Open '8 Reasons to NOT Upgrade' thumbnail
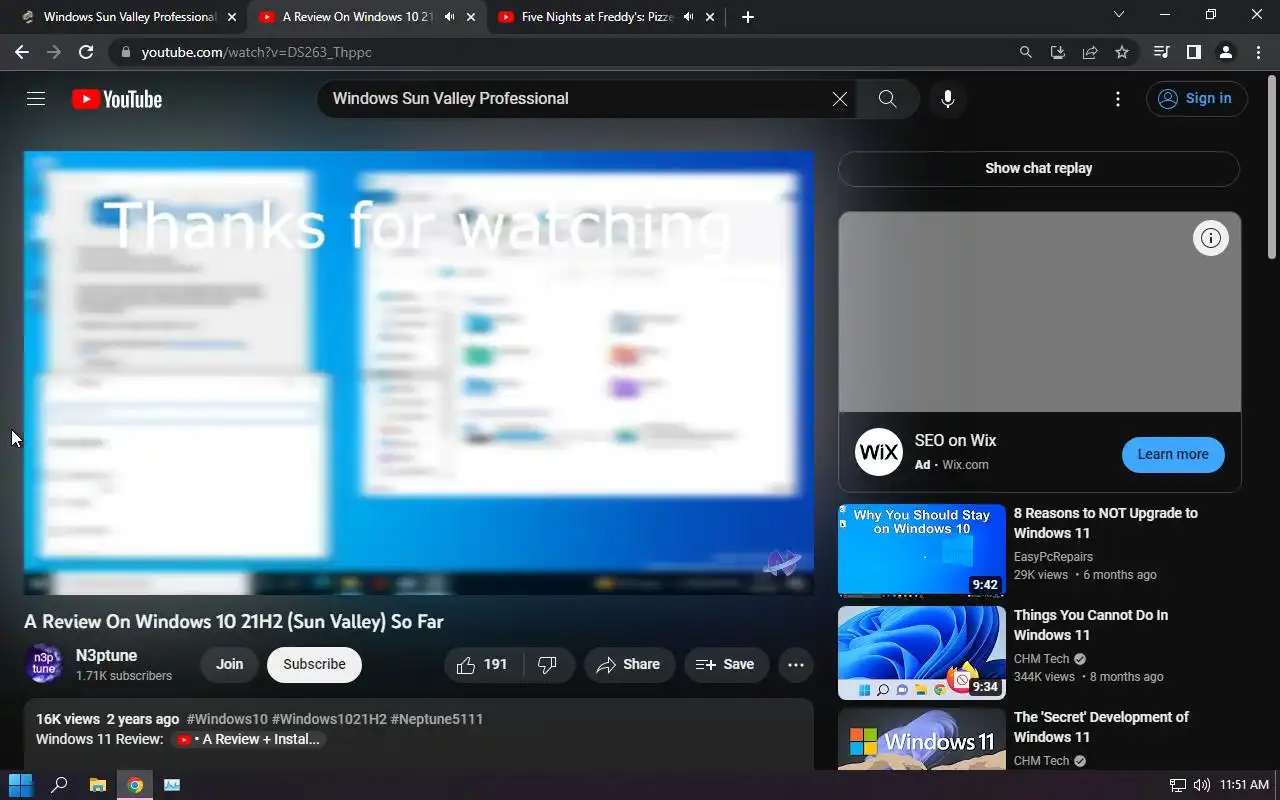 tap(922, 550)
